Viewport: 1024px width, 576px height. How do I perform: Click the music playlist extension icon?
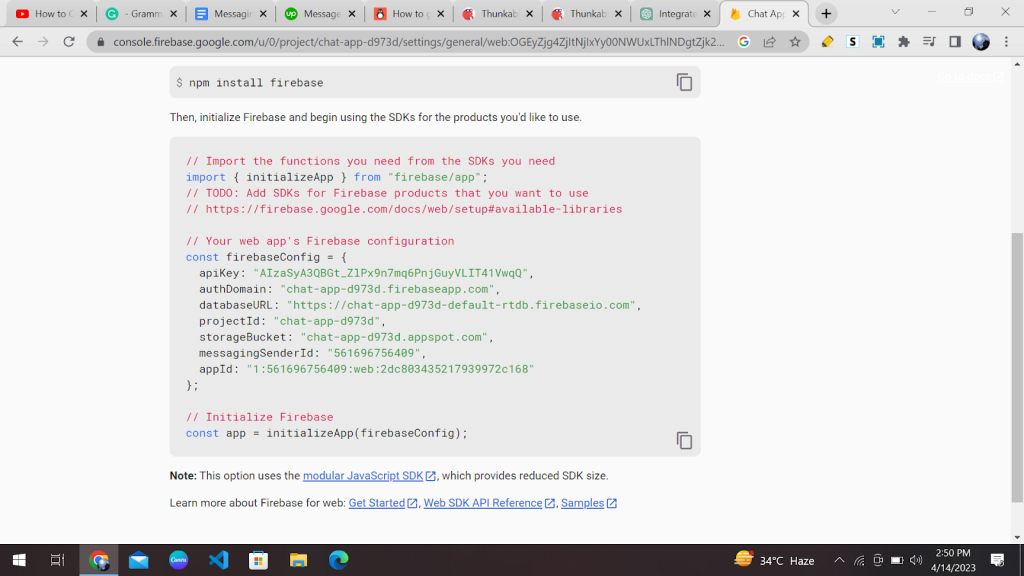[x=929, y=42]
